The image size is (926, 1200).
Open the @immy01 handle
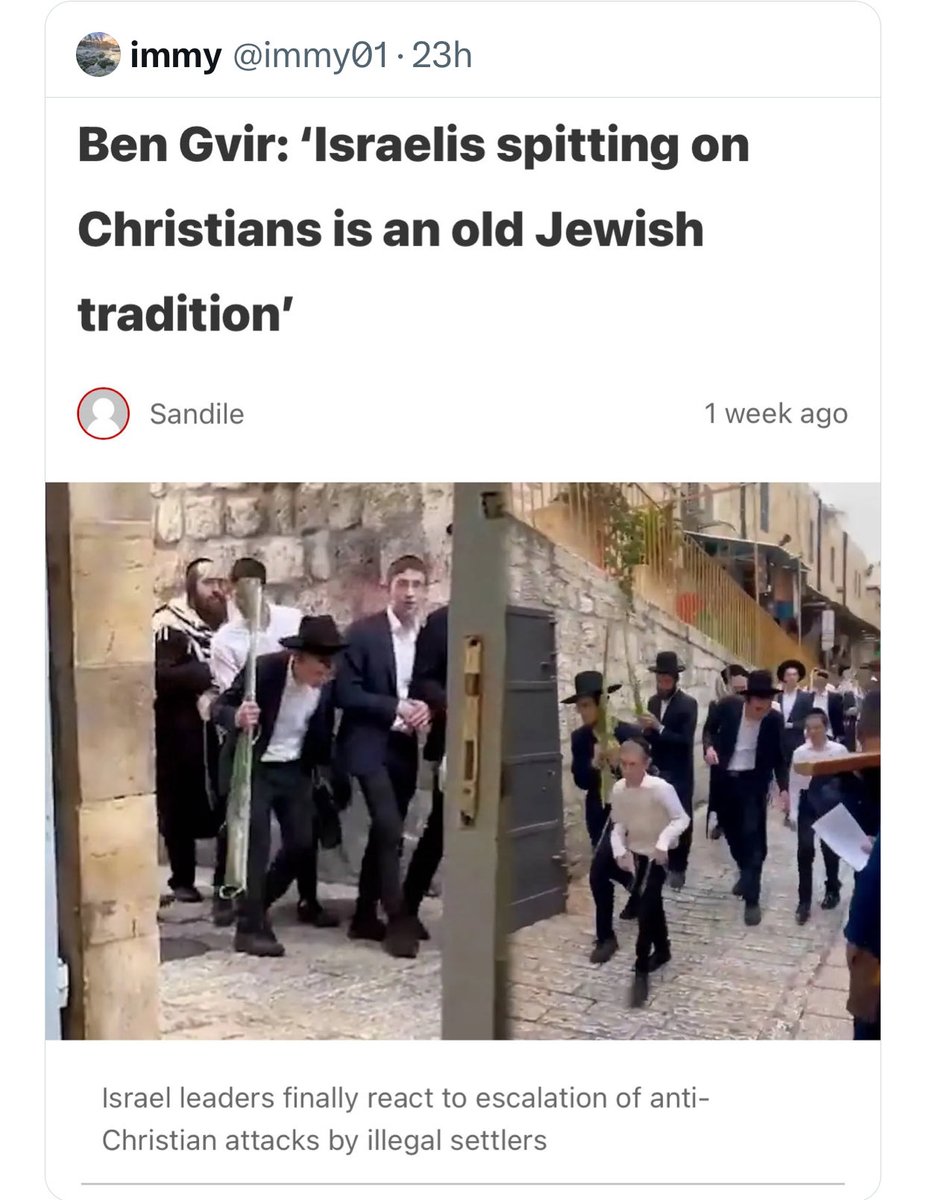tap(309, 56)
